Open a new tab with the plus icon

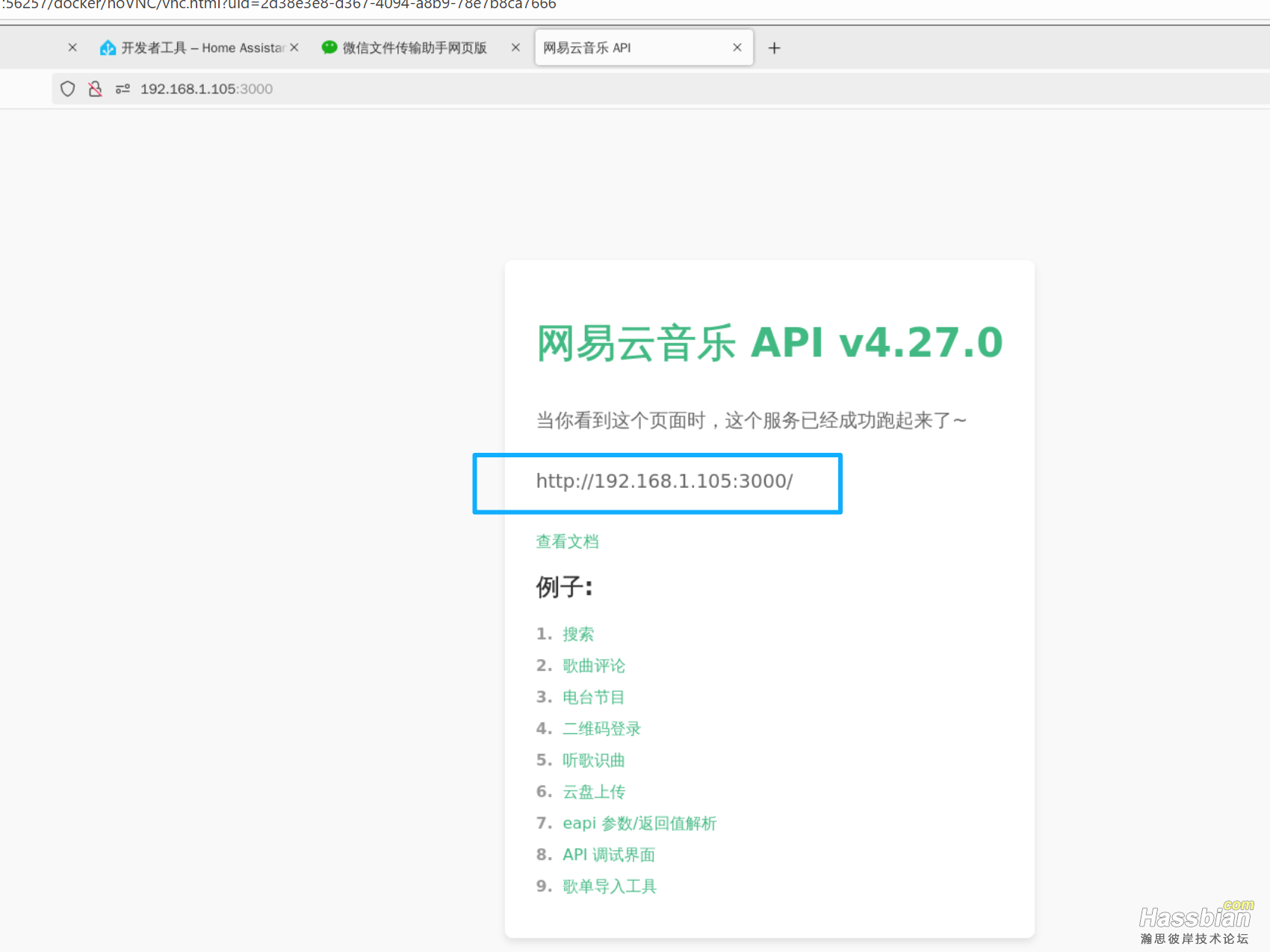[774, 47]
